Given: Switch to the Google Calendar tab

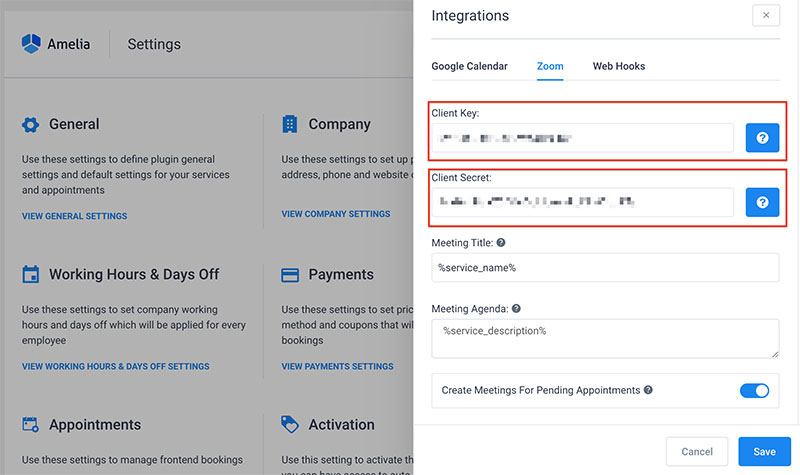Looking at the screenshot, I should [469, 66].
